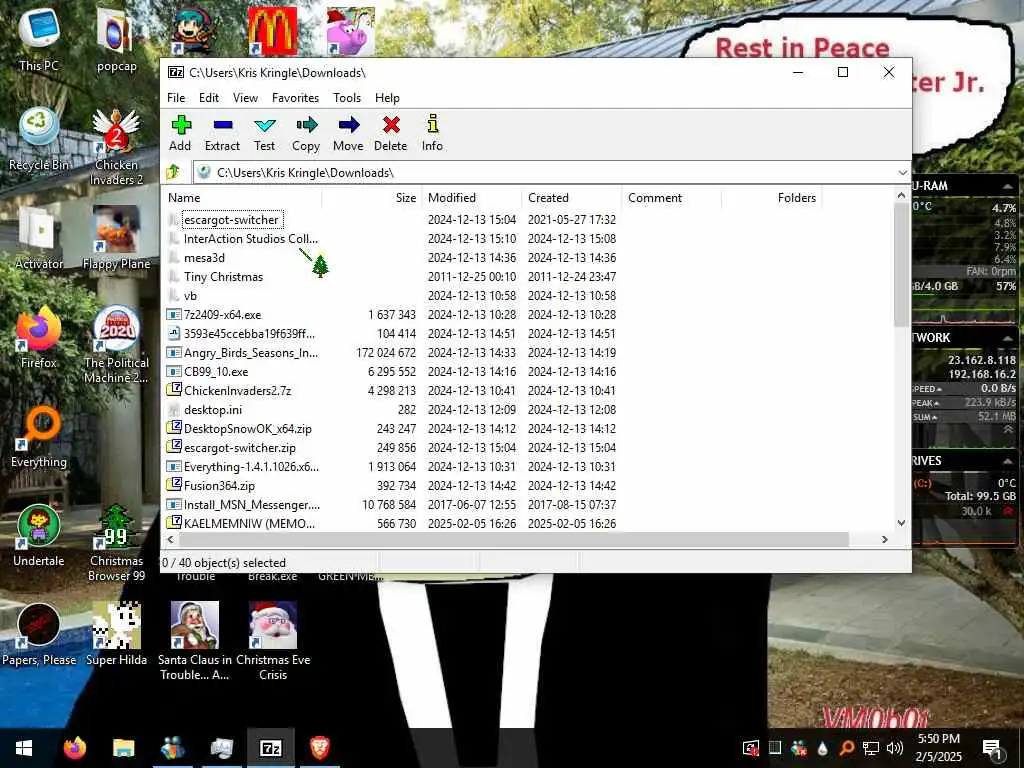The image size is (1024, 768).
Task: Select the Everything desktop shortcut
Action: (39, 436)
